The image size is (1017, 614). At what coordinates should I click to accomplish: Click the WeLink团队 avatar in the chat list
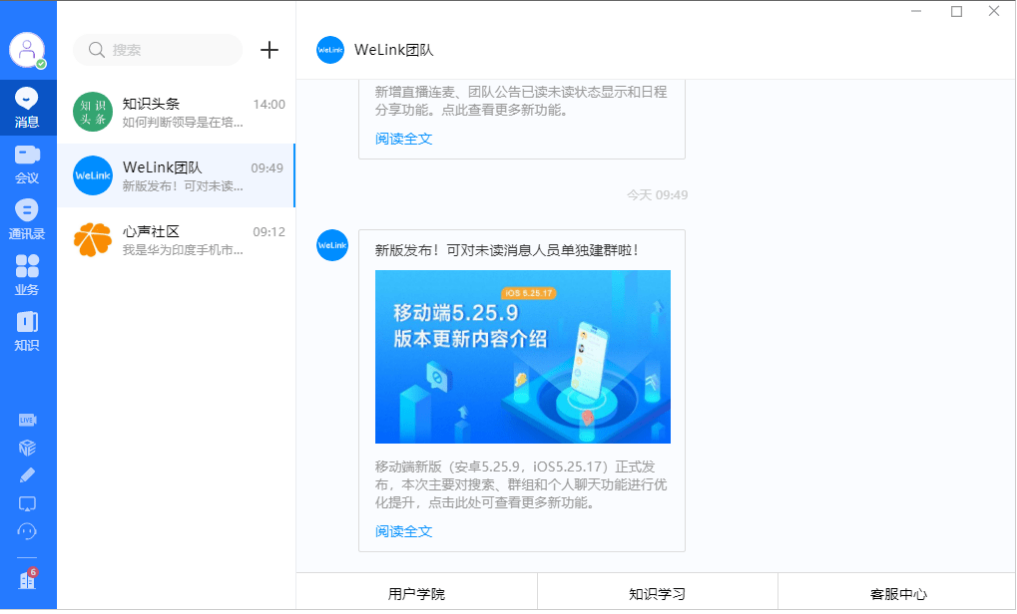coord(93,176)
